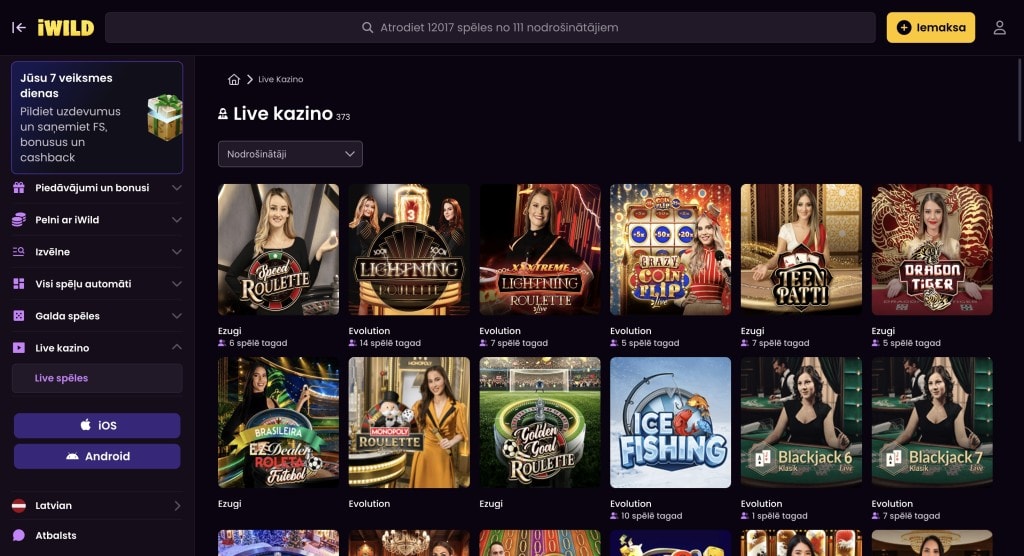1024x556 pixels.
Task: Click the players icon under Ice Fishing
Action: [614, 516]
